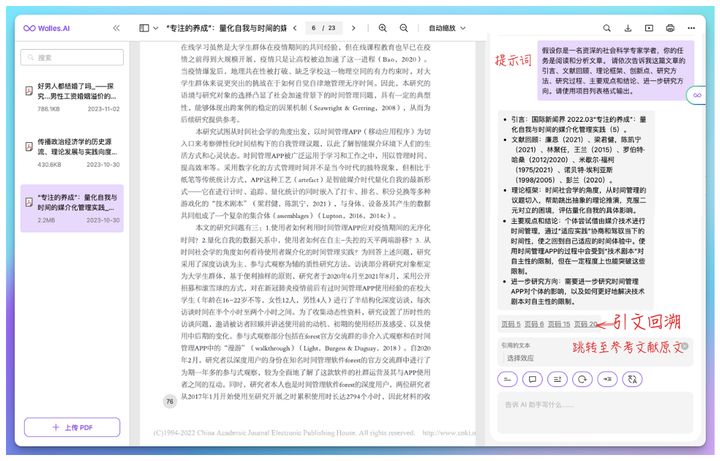Image resolution: width=720 pixels, height=461 pixels.
Task: Click the first round summarize-text action icon
Action: tap(507, 379)
